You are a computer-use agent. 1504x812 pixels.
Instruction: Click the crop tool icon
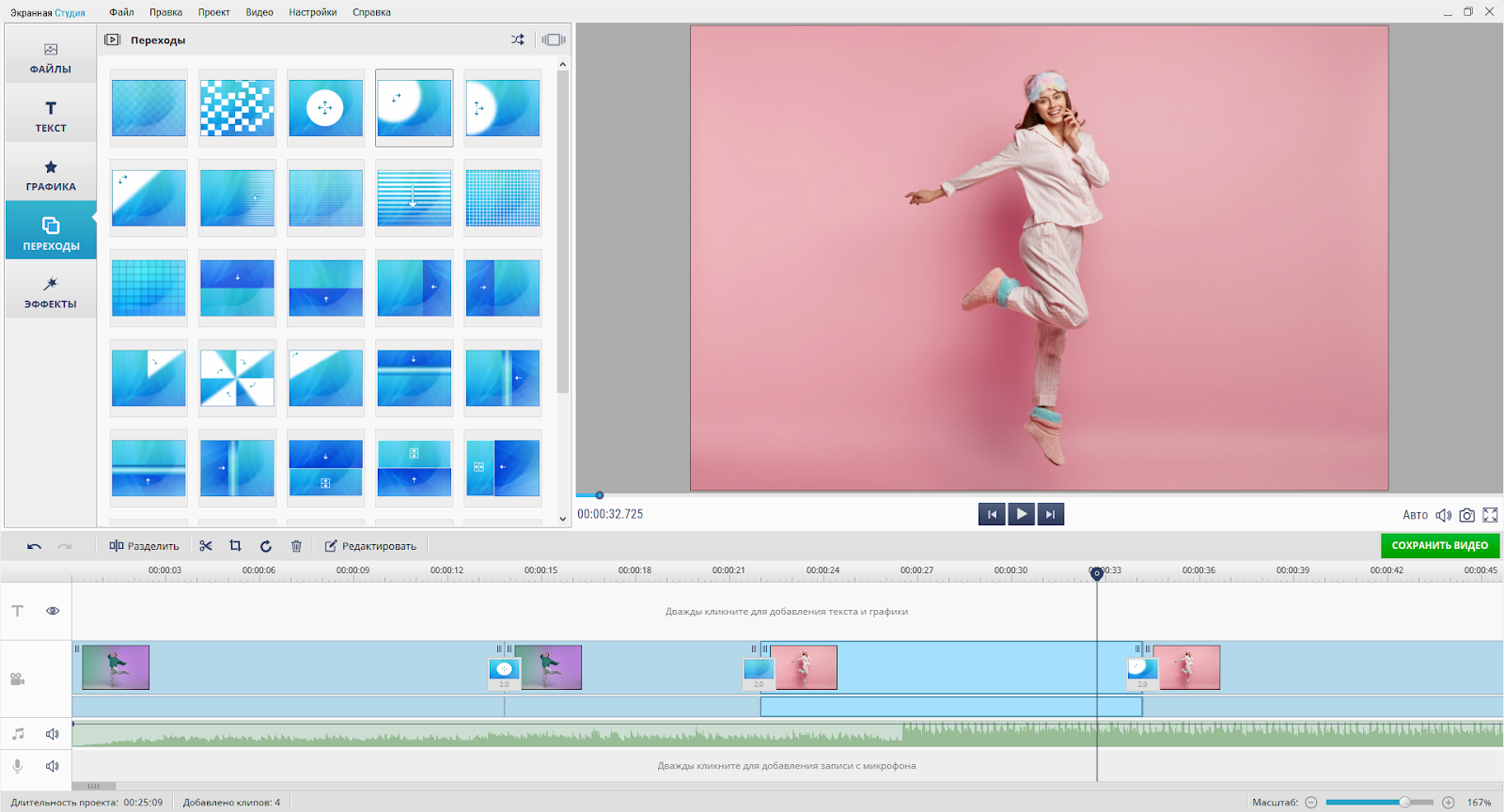[x=236, y=546]
